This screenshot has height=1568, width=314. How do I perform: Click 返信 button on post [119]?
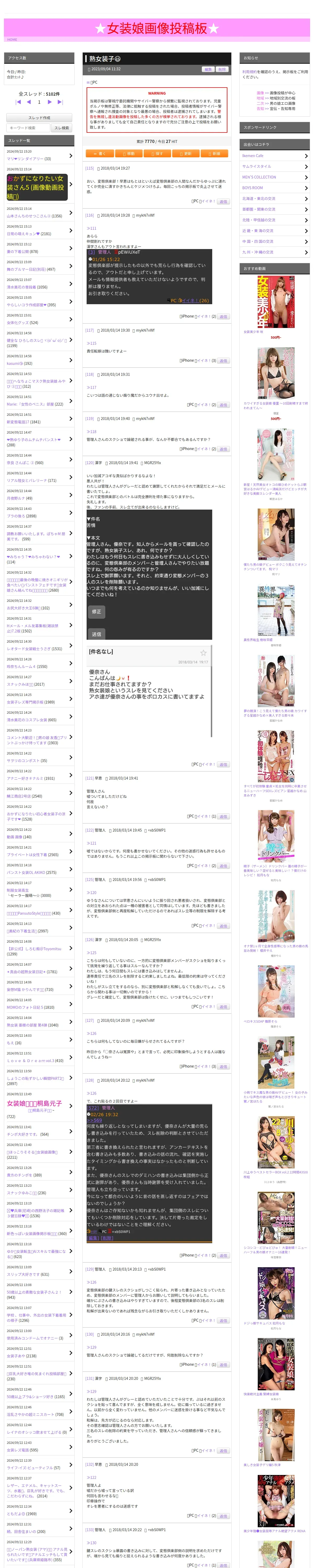pos(223,449)
